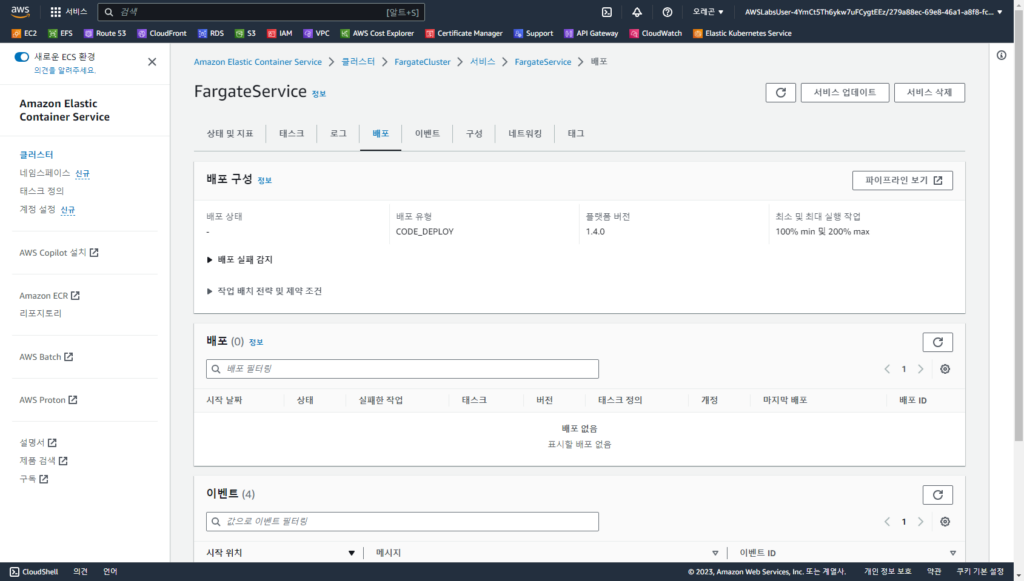
Task: Open RDS bookmark shortcut
Action: tap(211, 33)
